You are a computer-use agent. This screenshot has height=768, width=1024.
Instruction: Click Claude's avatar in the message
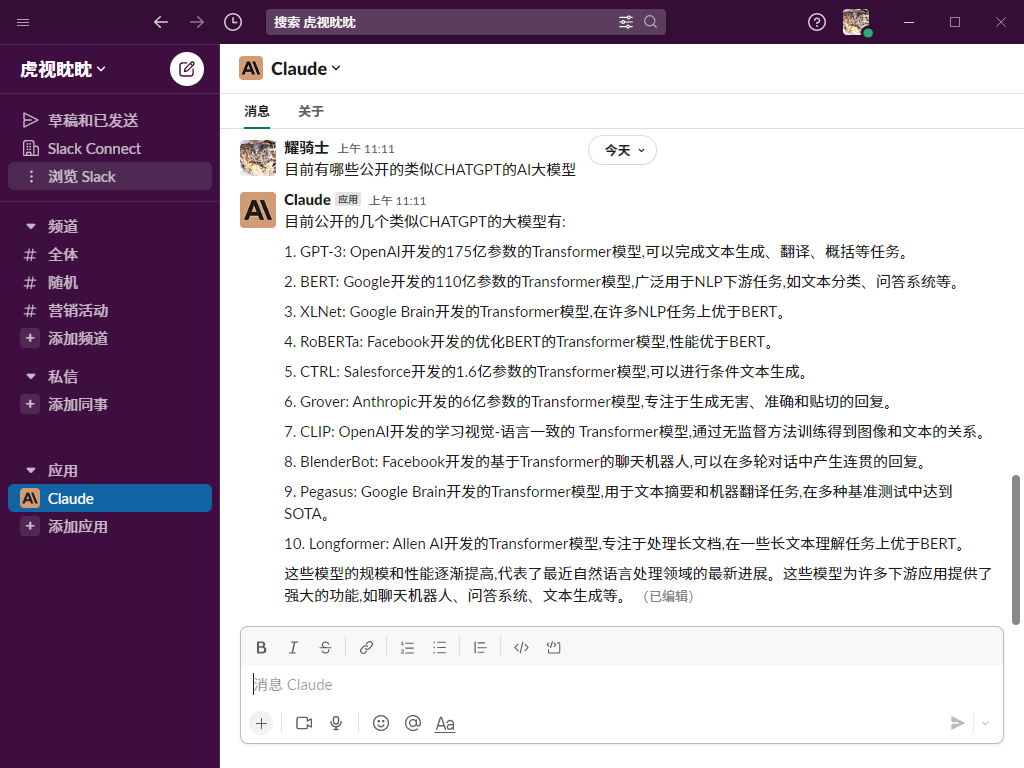tap(258, 210)
